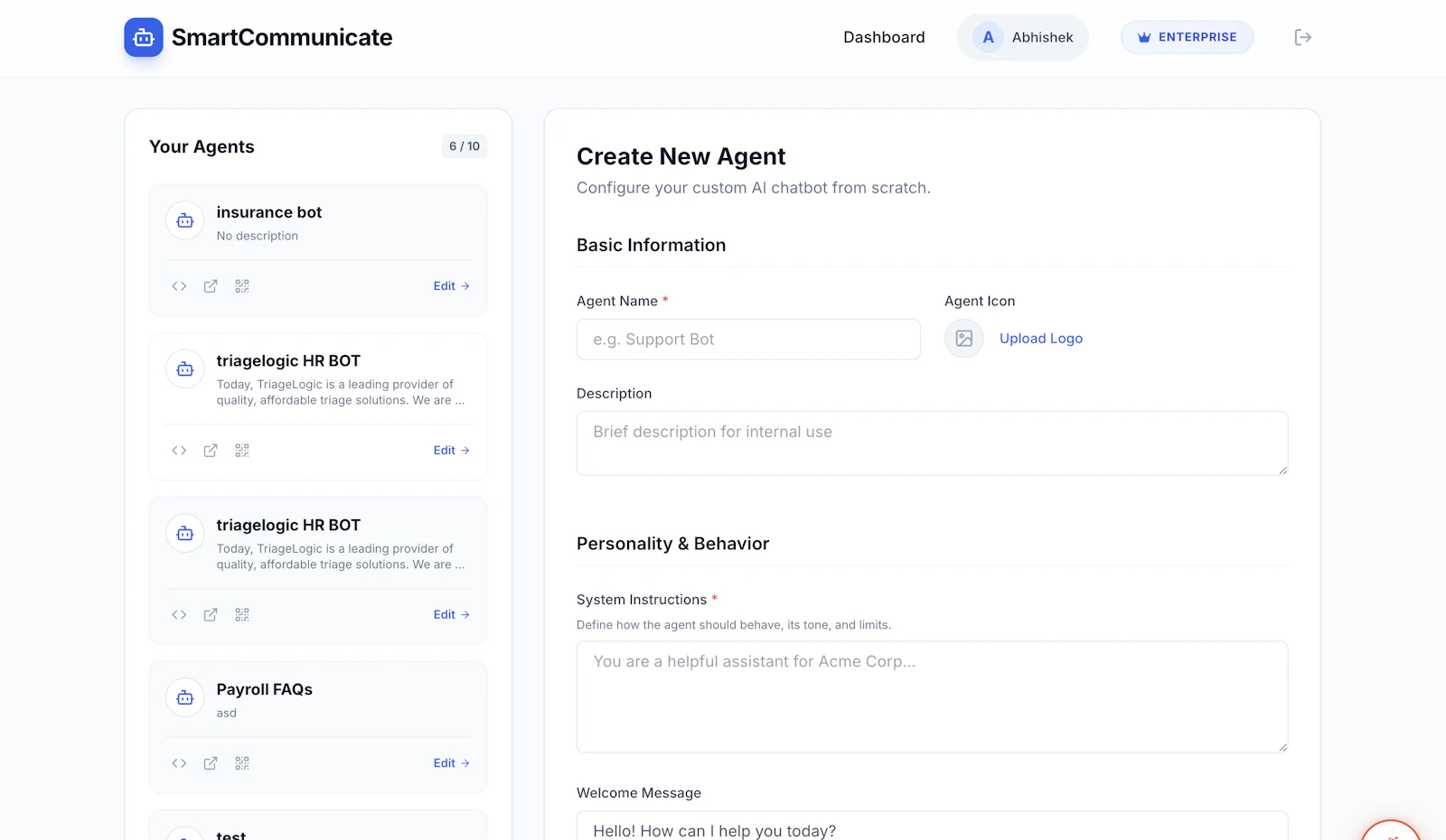Image resolution: width=1446 pixels, height=840 pixels.
Task: Show QR code for insurance bot
Action: [x=242, y=286]
